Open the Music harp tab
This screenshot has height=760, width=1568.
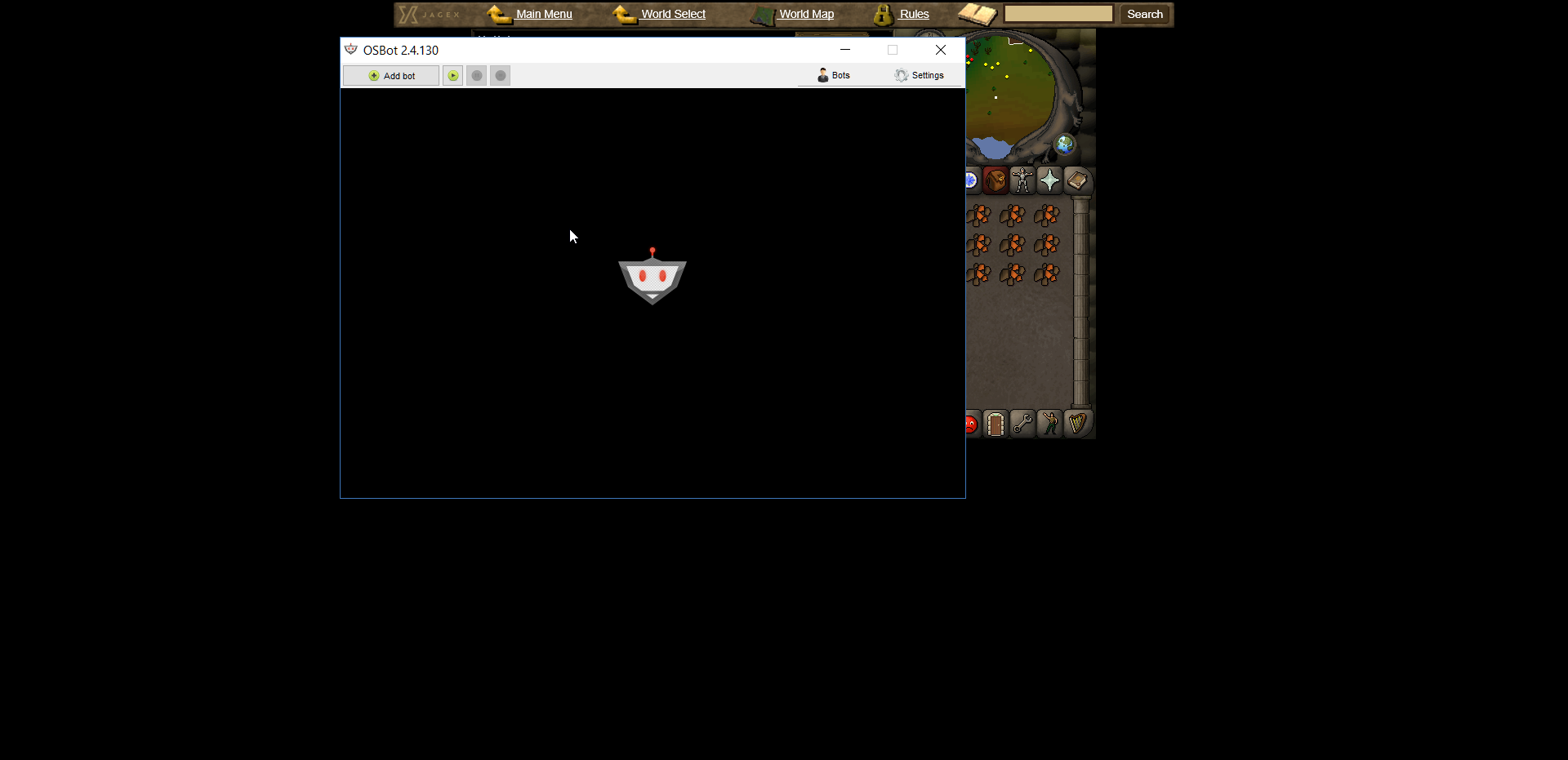point(1077,424)
